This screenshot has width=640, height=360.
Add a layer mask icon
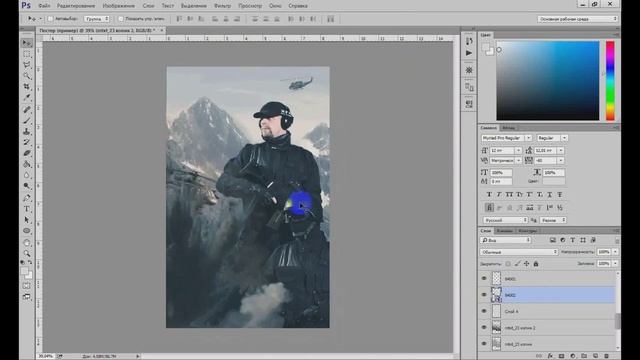[x=561, y=356]
